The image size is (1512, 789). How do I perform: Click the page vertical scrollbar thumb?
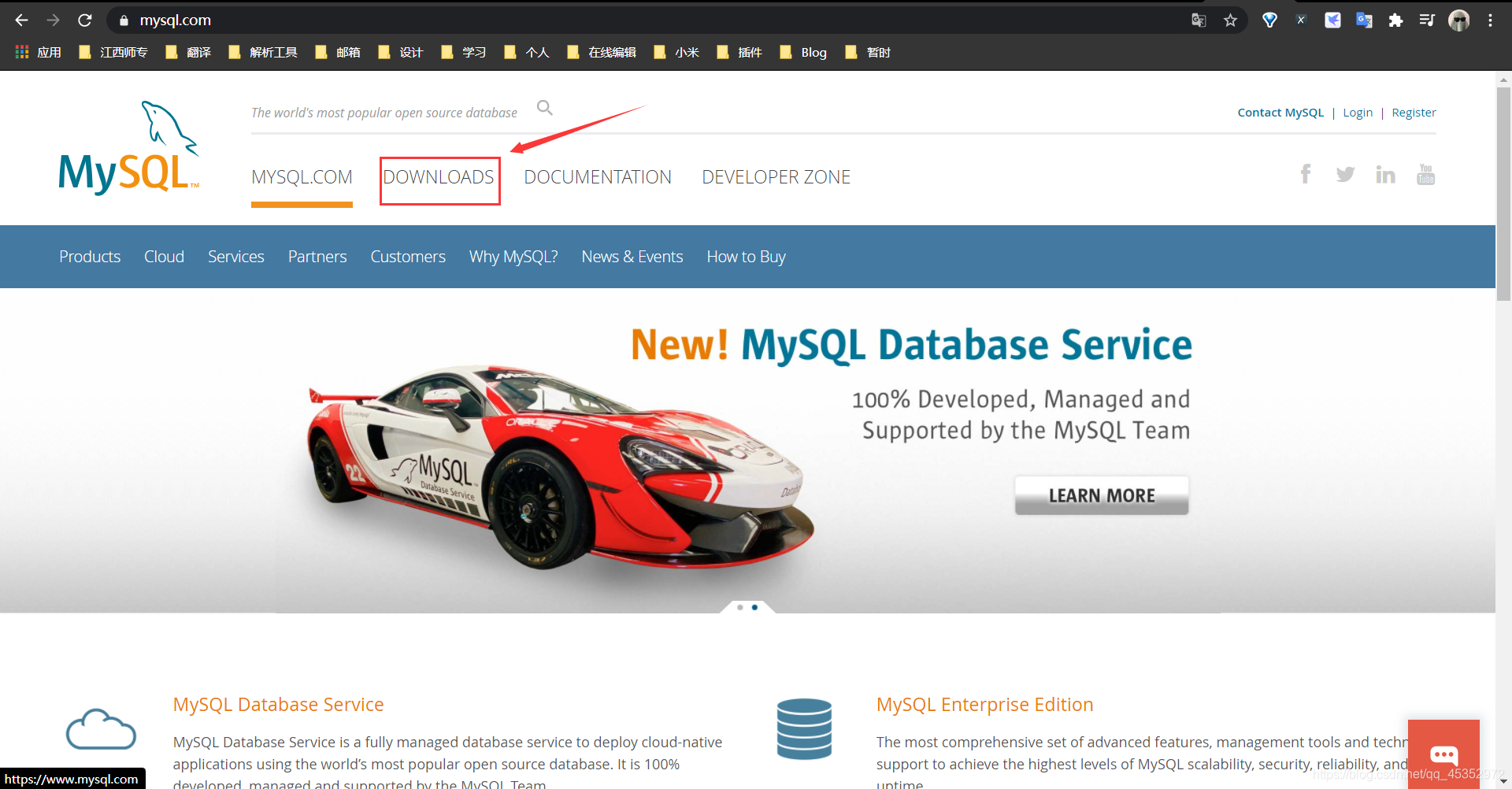click(x=1503, y=194)
